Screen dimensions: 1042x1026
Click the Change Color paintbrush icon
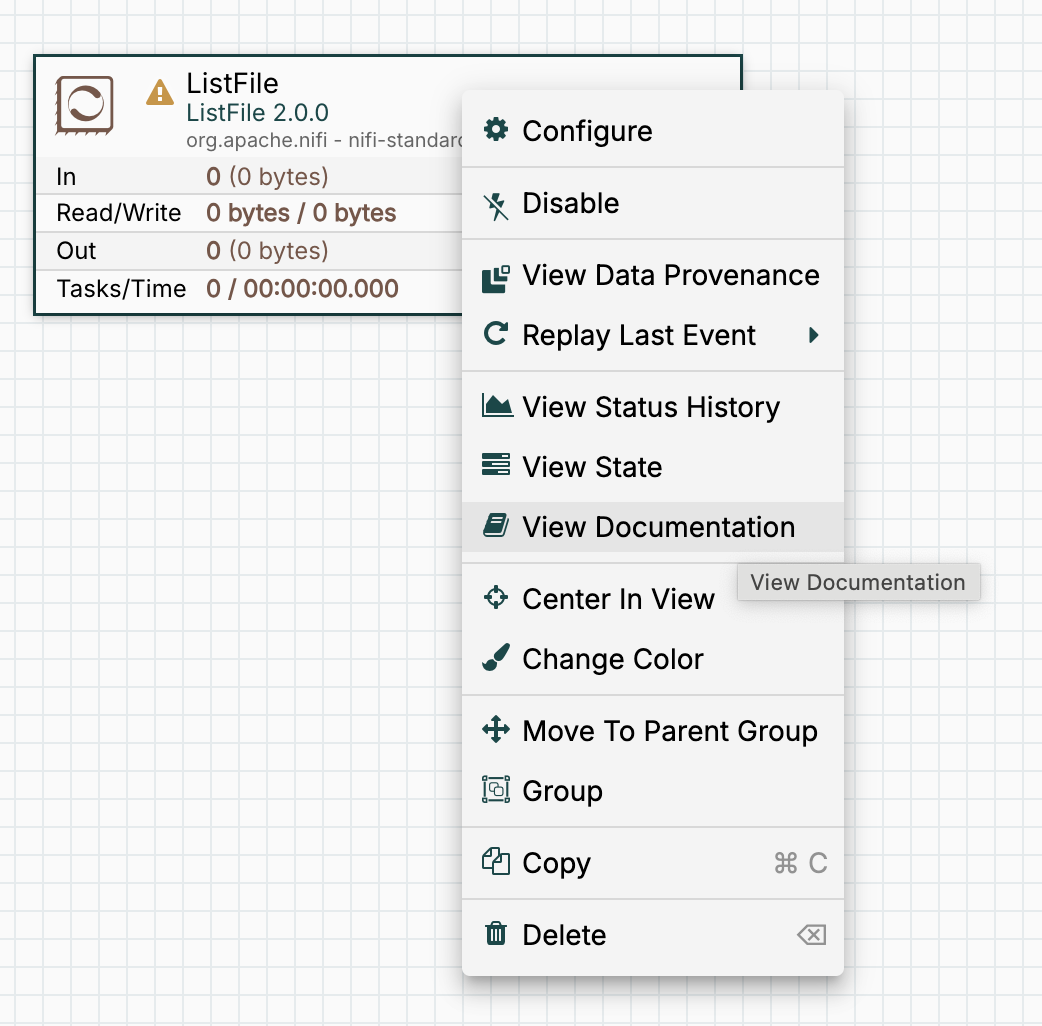495,659
